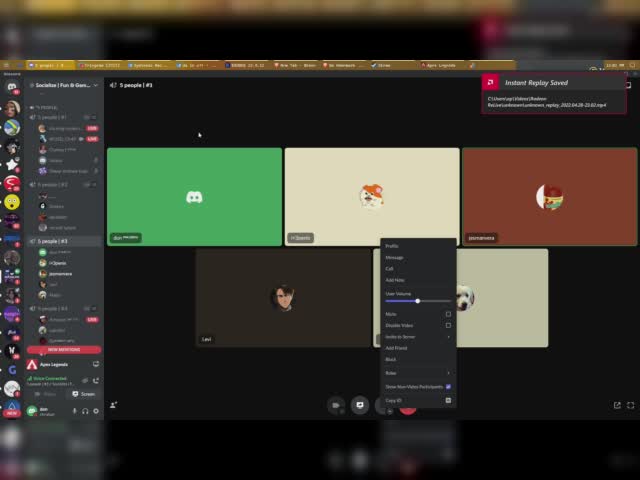The width and height of the screenshot is (640, 480).
Task: Toggle the headphones deafen icon
Action: pyautogui.click(x=85, y=411)
